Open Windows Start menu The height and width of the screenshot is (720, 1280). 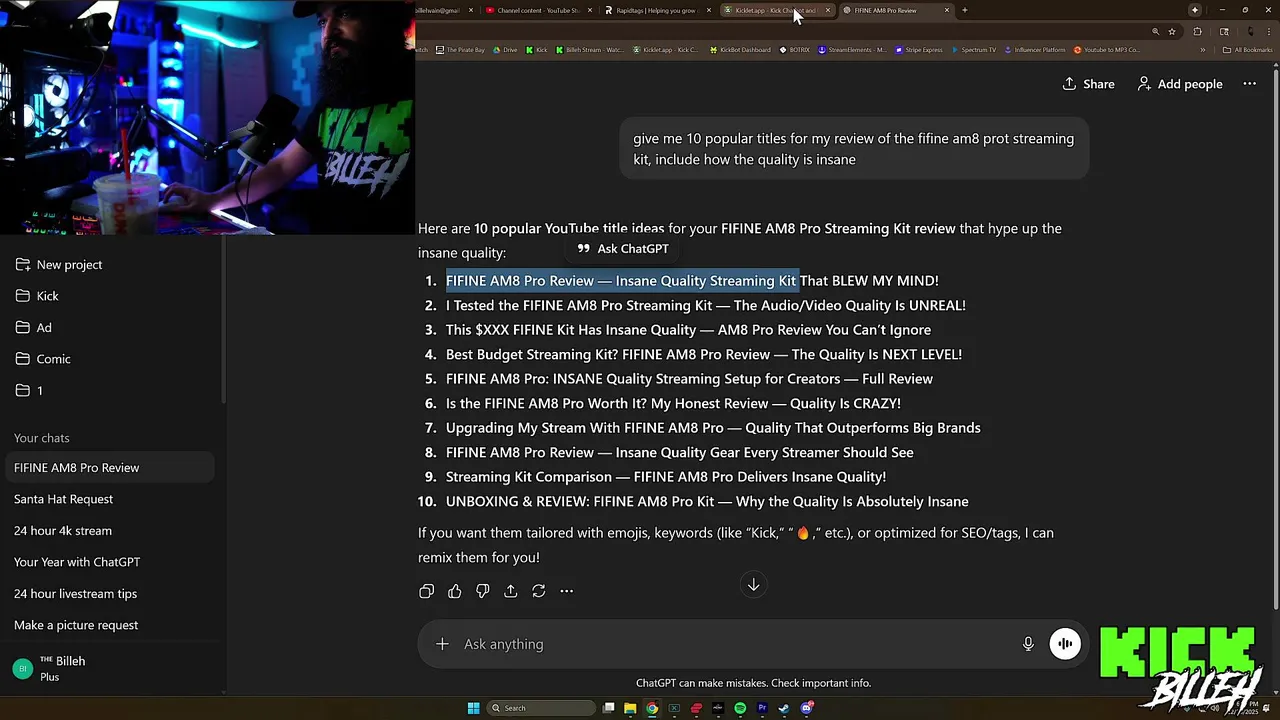coord(474,708)
